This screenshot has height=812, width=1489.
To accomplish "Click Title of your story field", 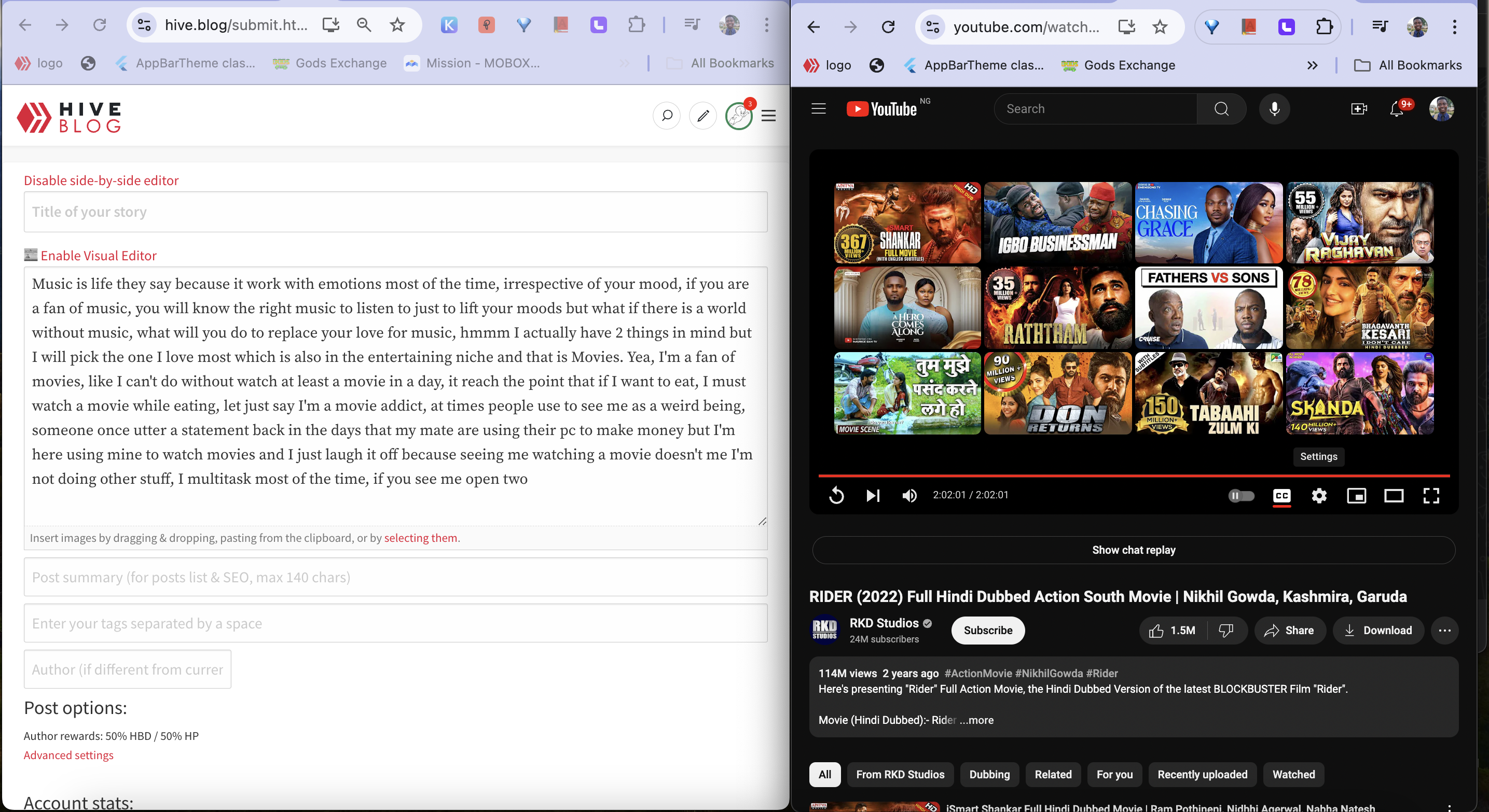I will pyautogui.click(x=395, y=212).
